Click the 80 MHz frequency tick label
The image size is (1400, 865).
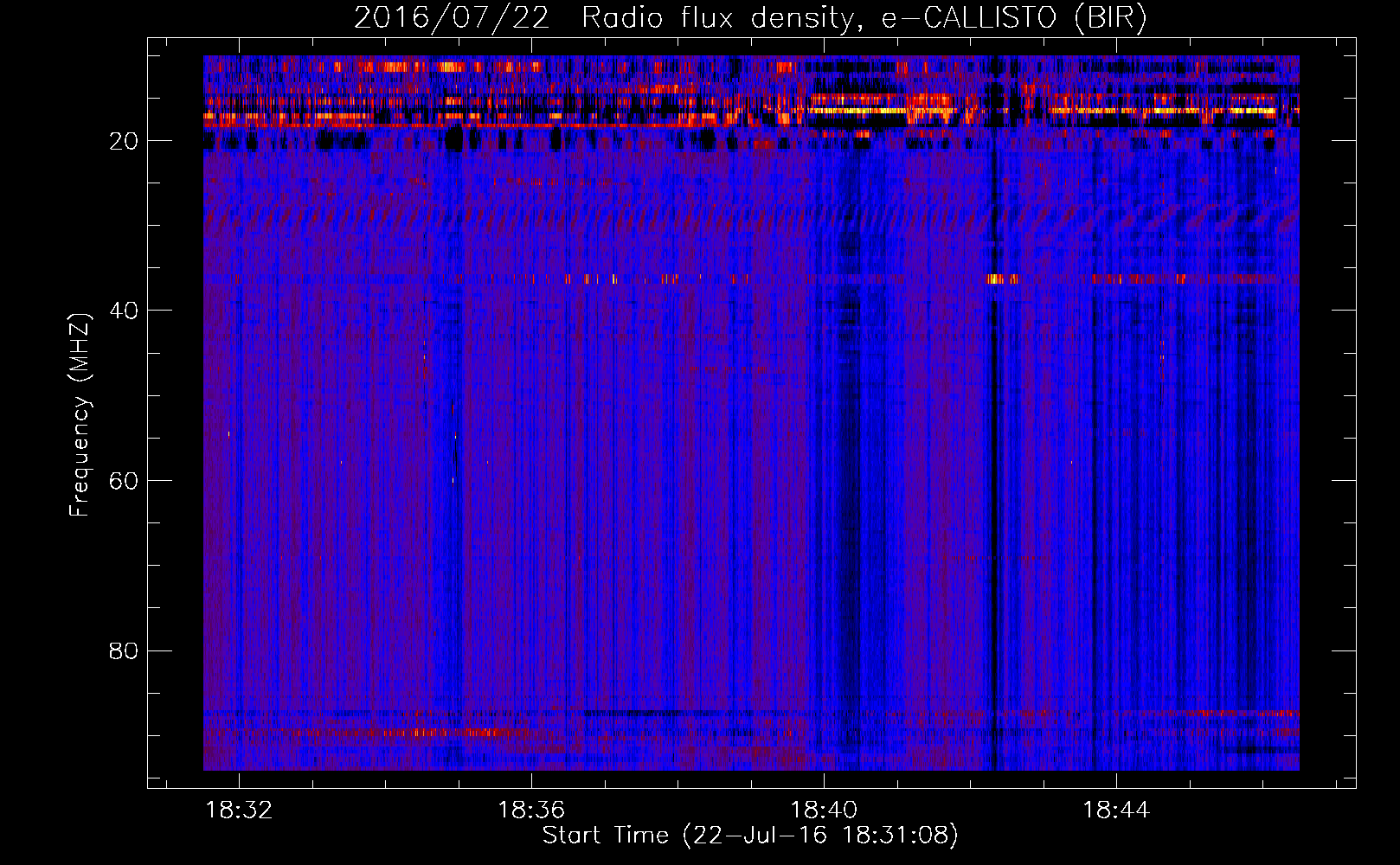(124, 650)
